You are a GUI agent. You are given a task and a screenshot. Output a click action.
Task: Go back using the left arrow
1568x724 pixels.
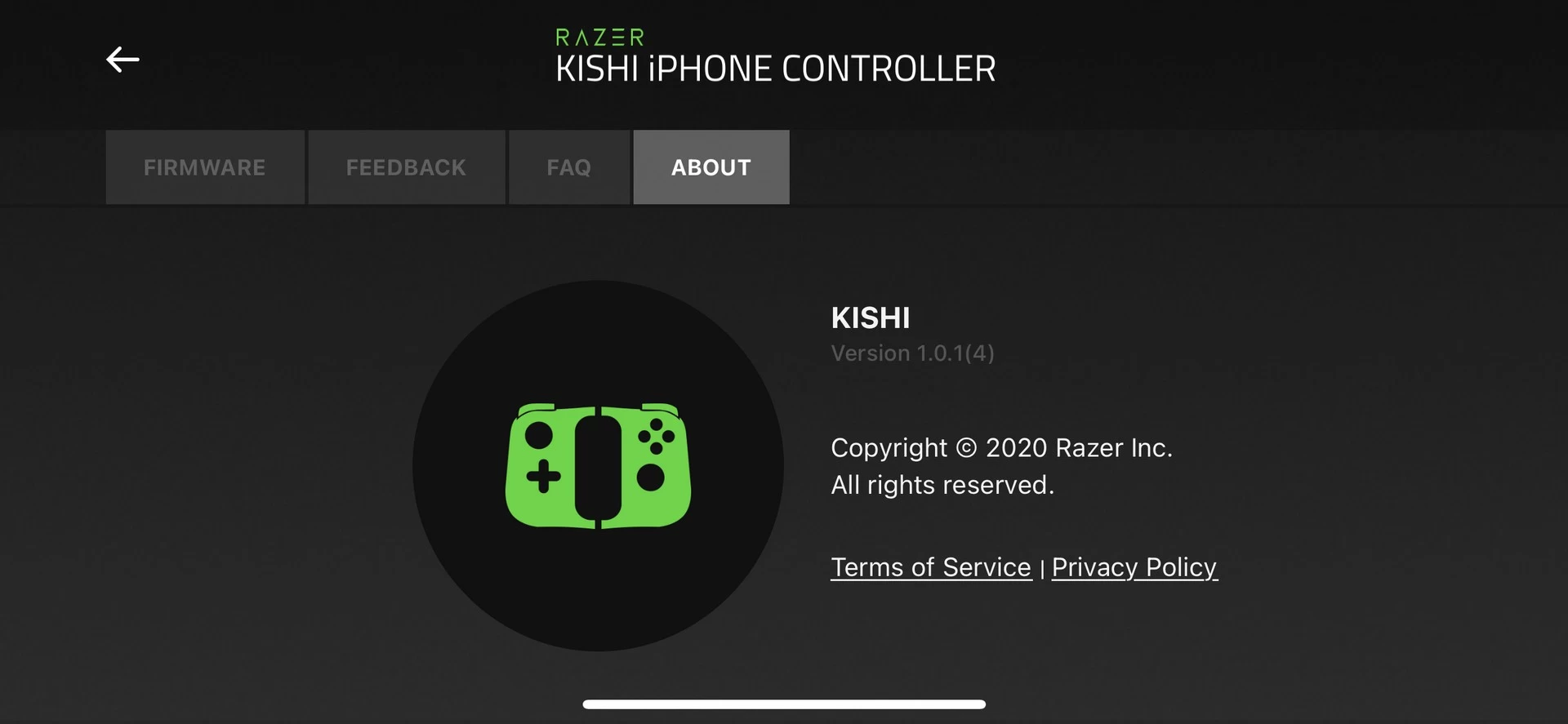[x=122, y=60]
